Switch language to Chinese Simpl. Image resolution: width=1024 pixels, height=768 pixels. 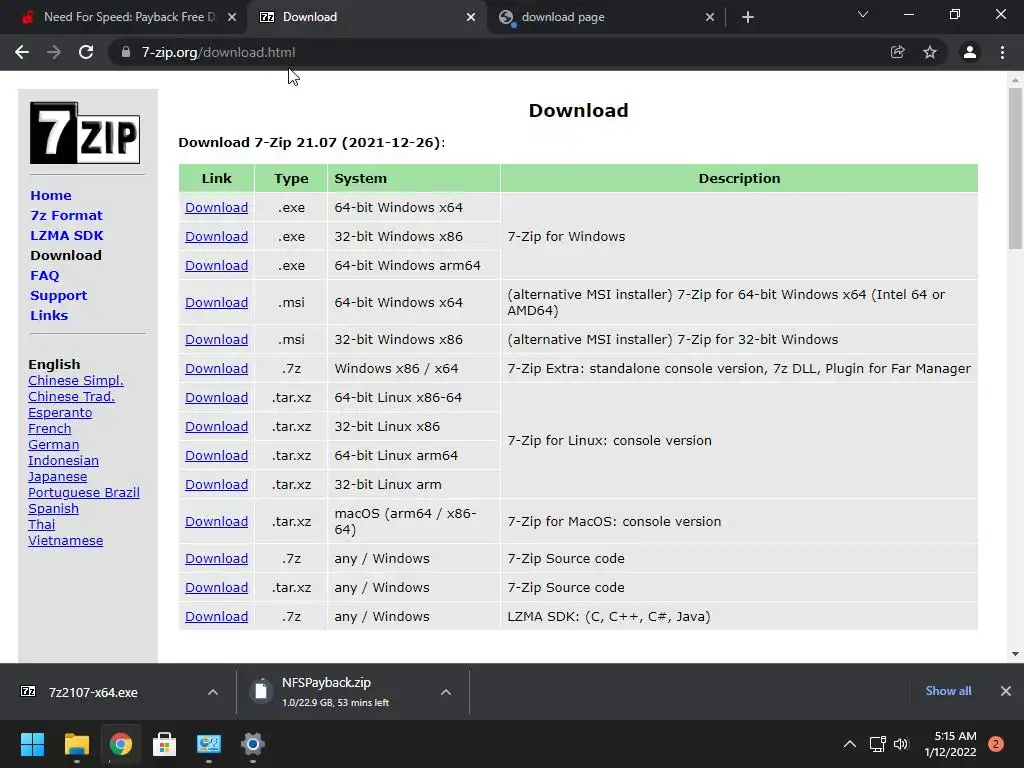(76, 381)
